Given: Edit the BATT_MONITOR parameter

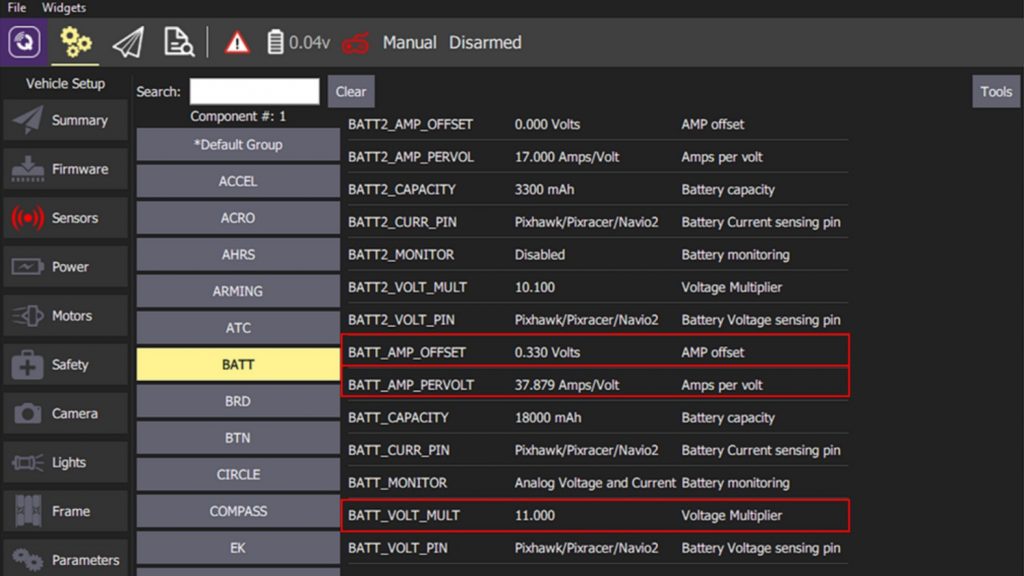Looking at the screenshot, I should coord(597,483).
